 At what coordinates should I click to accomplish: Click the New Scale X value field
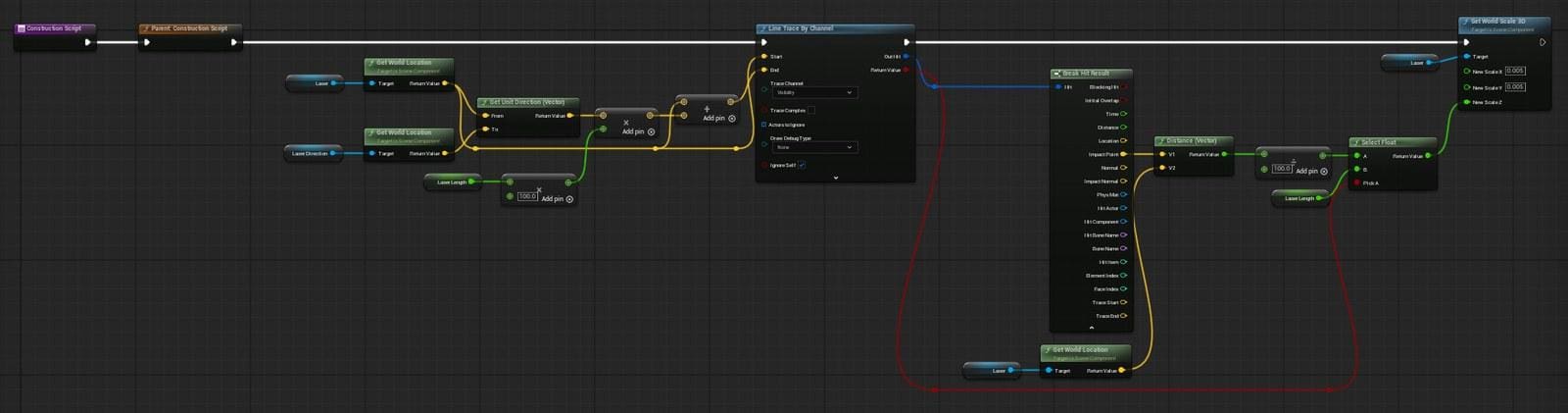pos(1515,71)
